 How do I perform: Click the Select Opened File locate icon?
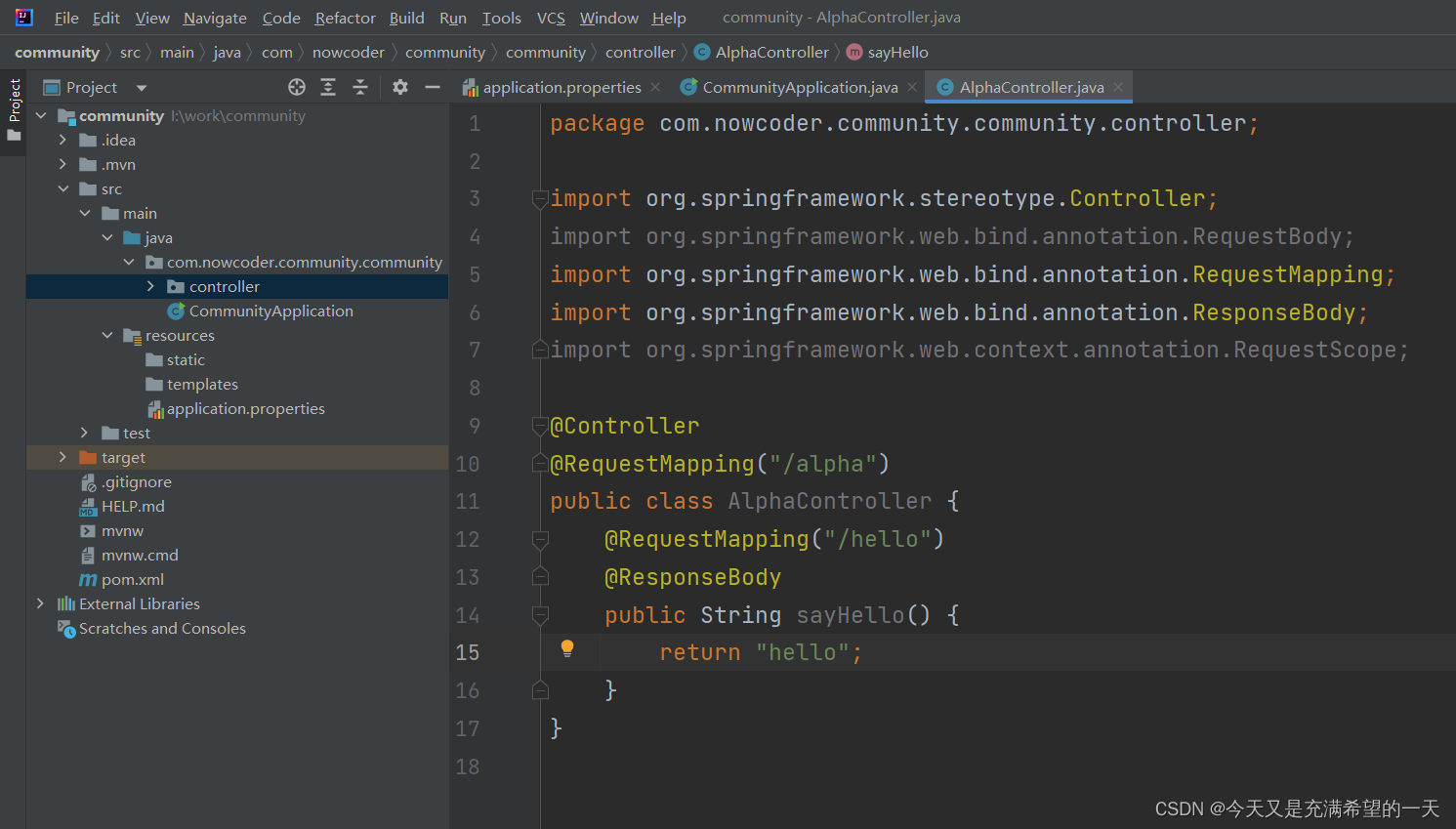[x=297, y=87]
